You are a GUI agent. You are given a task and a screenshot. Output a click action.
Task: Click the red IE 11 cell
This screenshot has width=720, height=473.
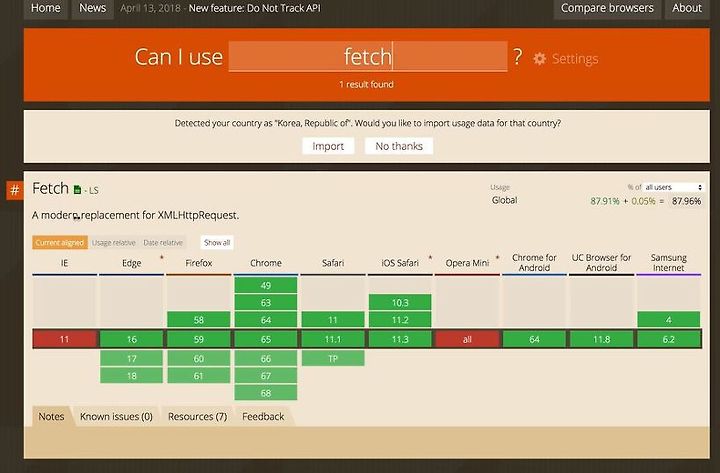pos(64,339)
